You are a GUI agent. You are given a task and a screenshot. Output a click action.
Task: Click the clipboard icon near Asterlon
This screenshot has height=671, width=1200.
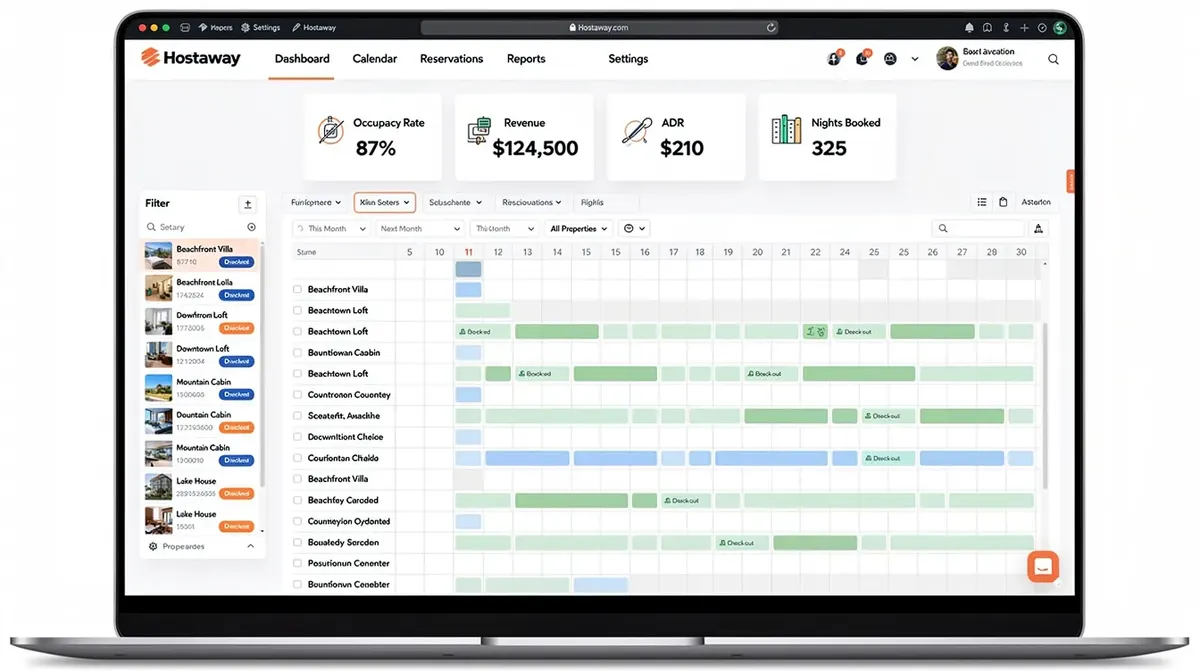[x=1004, y=202]
